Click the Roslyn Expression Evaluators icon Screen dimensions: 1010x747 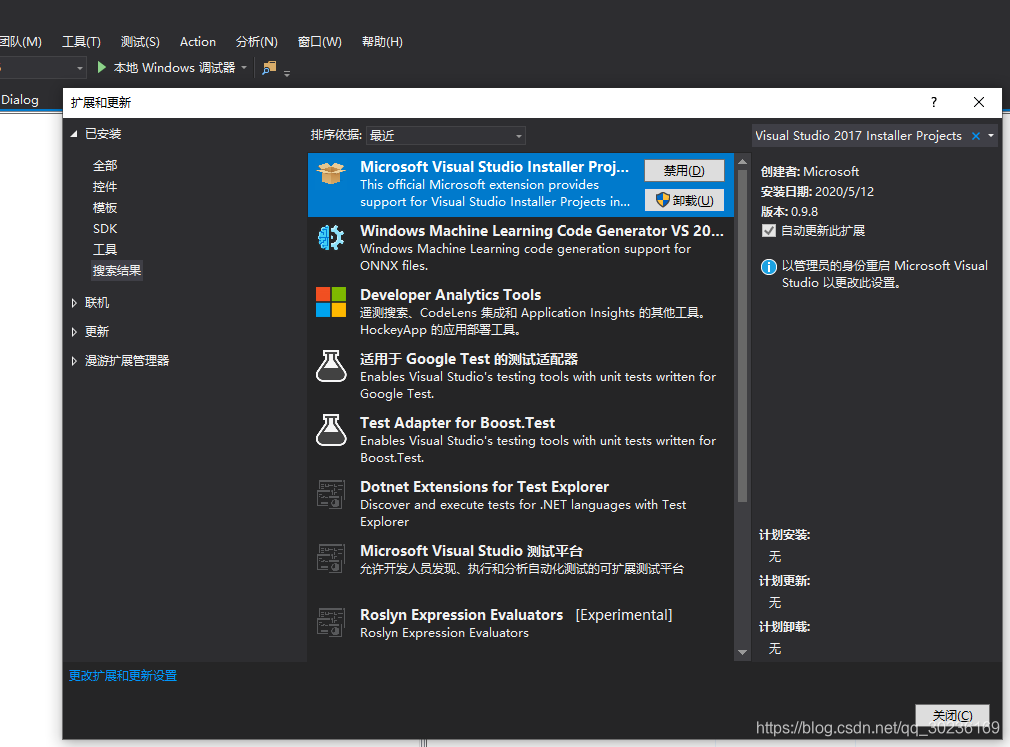pyautogui.click(x=330, y=623)
